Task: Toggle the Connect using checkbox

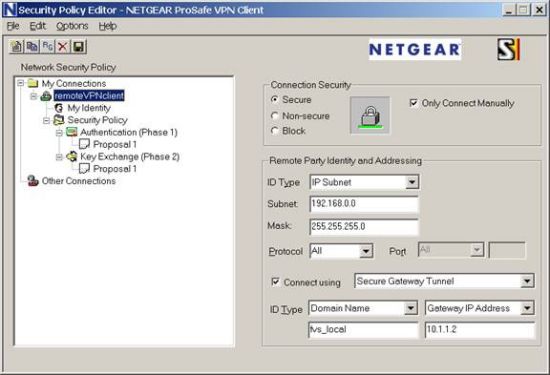Action: coord(276,282)
